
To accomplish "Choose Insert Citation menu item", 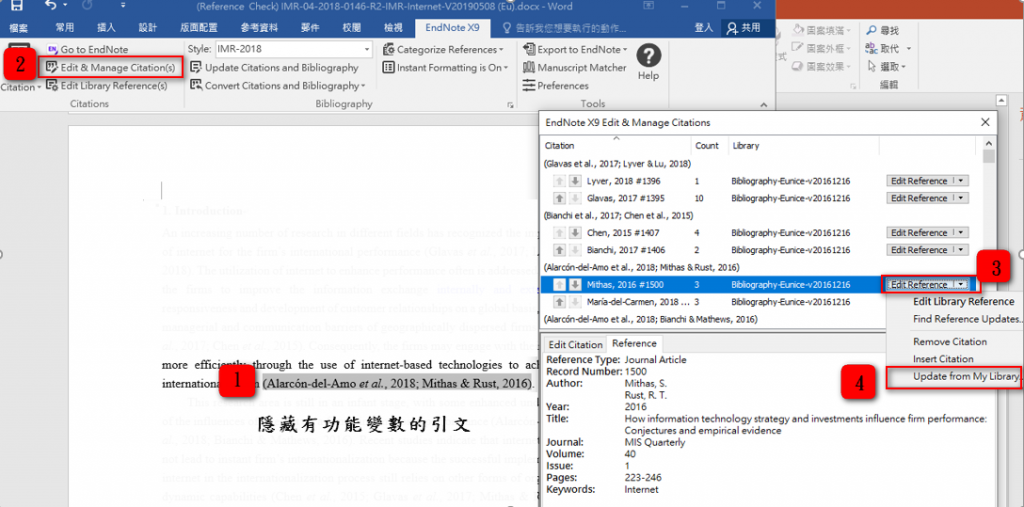I will tap(943, 359).
